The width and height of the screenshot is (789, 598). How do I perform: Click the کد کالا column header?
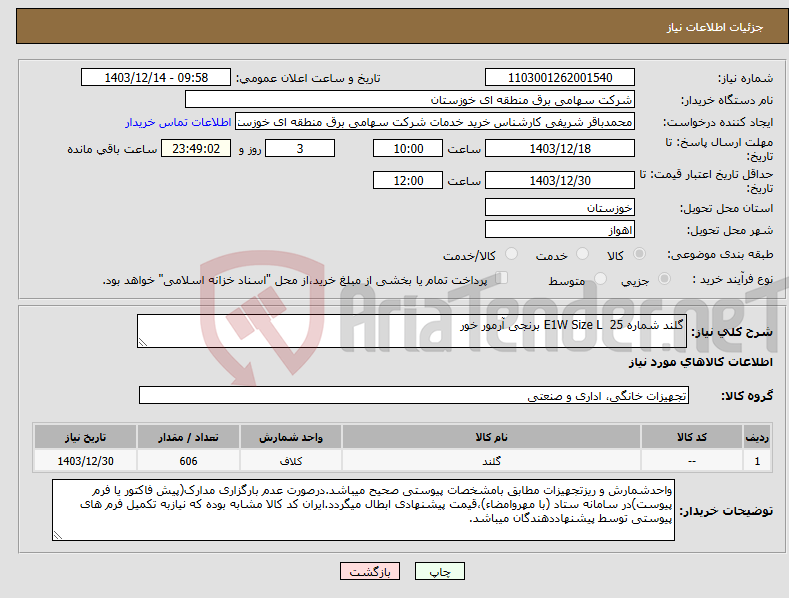[x=692, y=437]
